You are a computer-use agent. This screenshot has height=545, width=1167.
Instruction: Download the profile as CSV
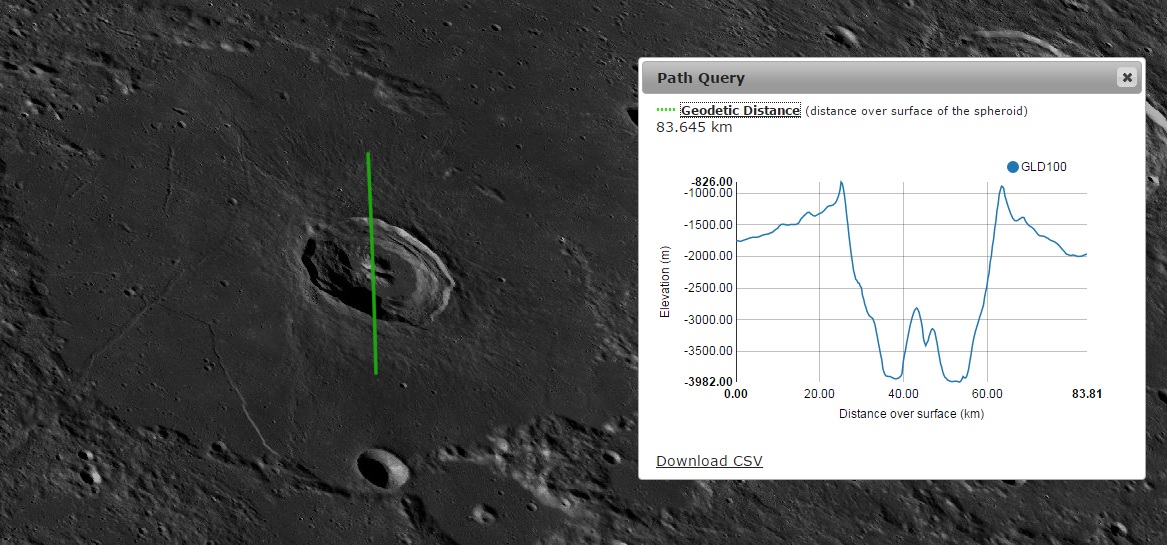tap(709, 460)
